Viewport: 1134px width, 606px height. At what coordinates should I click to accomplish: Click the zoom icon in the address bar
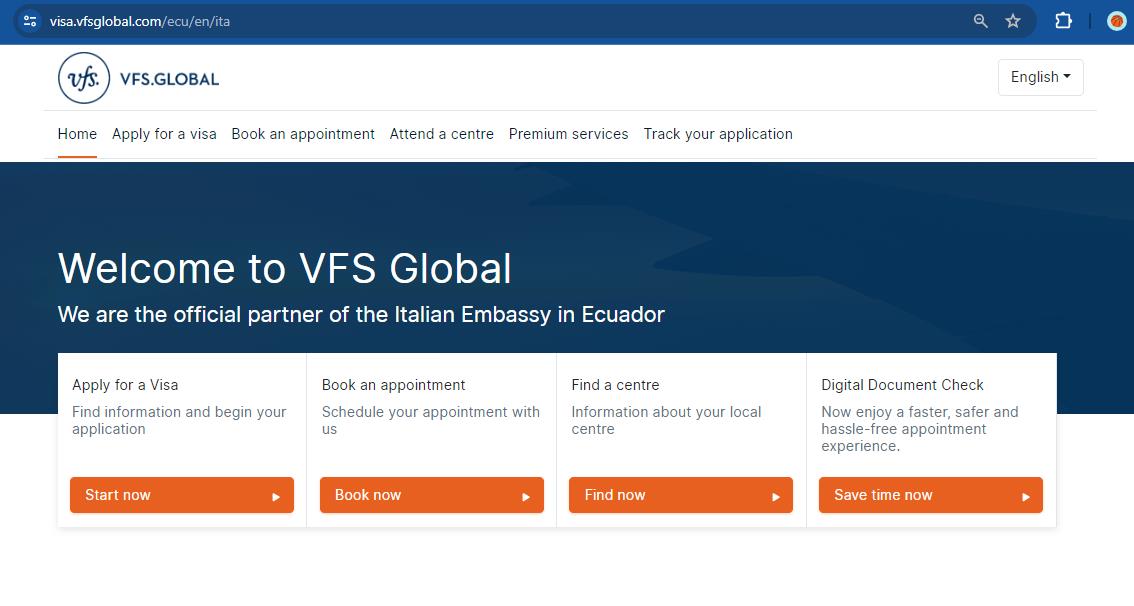[979, 20]
